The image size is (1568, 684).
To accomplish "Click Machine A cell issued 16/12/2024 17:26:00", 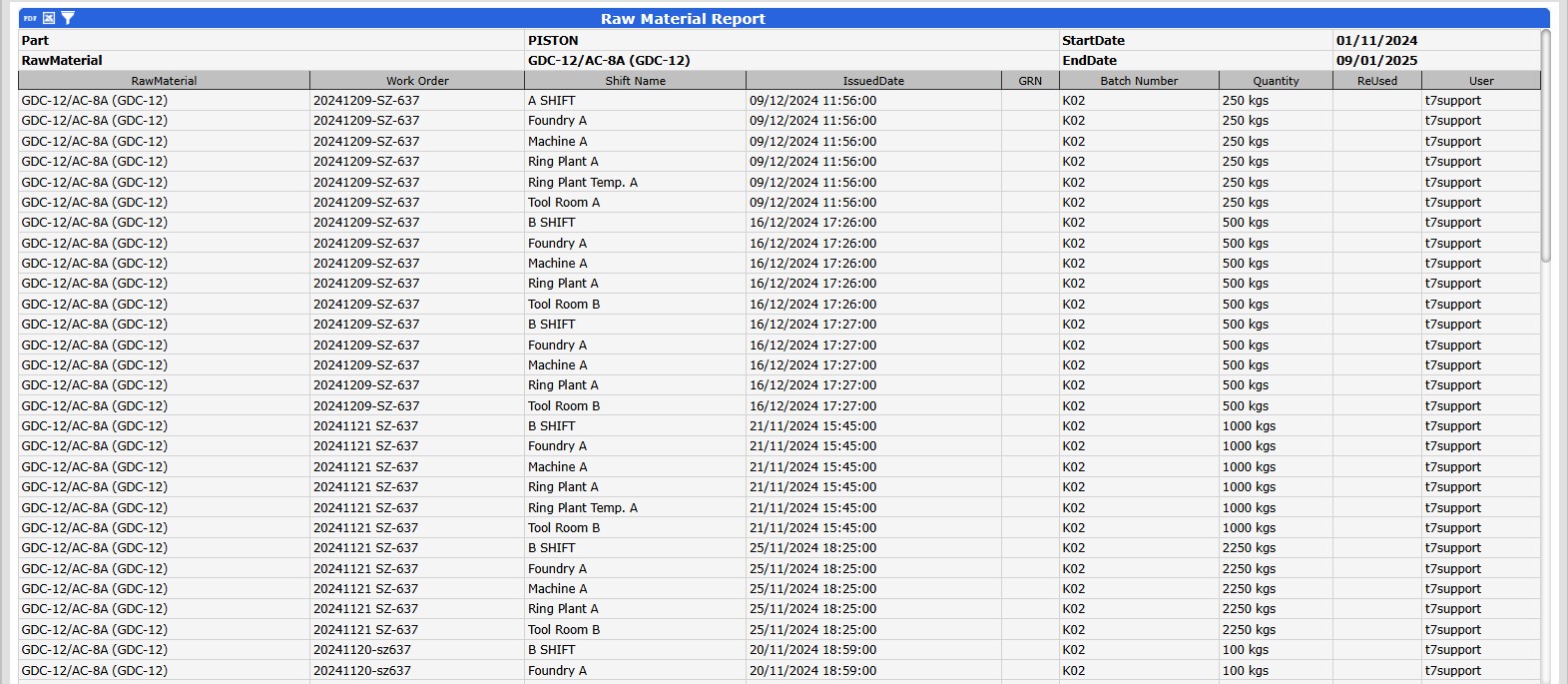I will coord(634,264).
